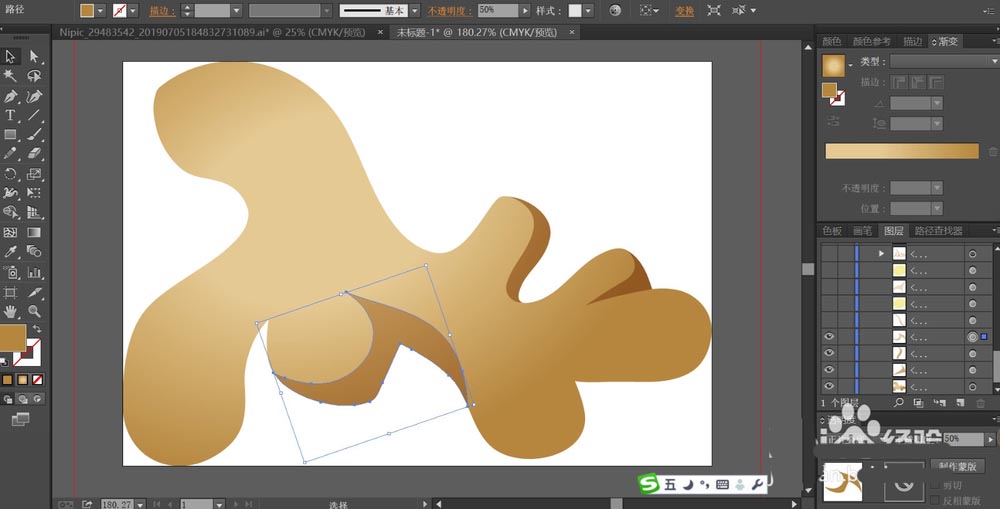The height and width of the screenshot is (509, 1000).
Task: Select the Paintbrush tool
Action: tap(34, 135)
